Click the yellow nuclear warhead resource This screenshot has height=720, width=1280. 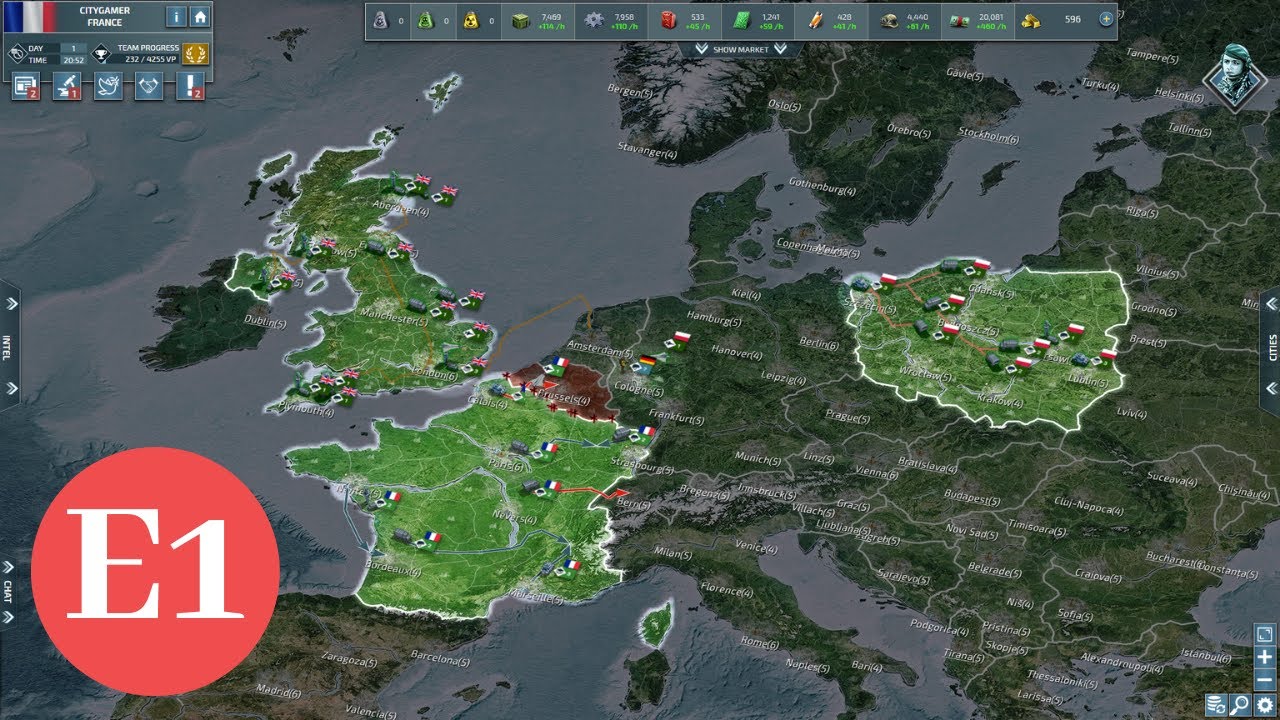pyautogui.click(x=470, y=19)
